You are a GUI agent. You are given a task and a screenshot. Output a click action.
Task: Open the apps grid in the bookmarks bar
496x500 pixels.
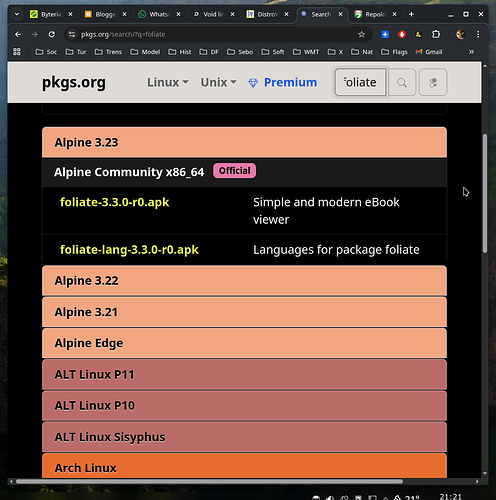click(17, 52)
